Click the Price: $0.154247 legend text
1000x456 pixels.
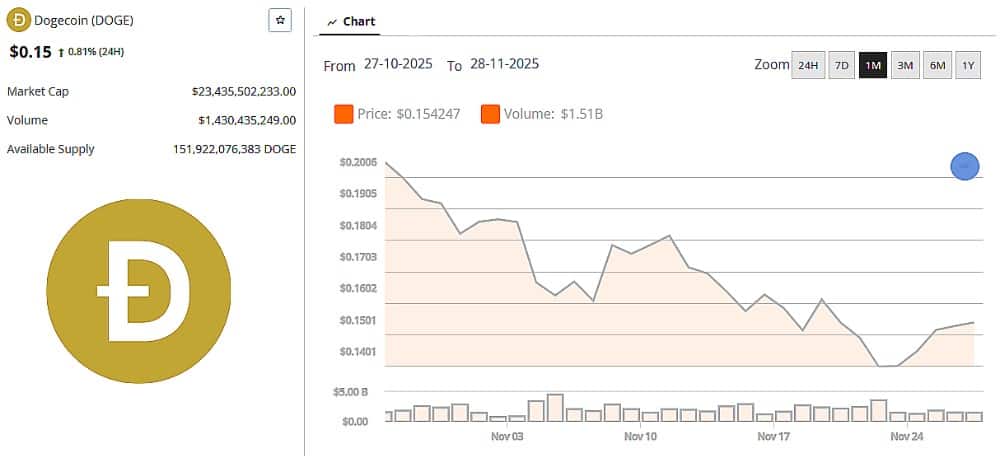pyautogui.click(x=409, y=115)
